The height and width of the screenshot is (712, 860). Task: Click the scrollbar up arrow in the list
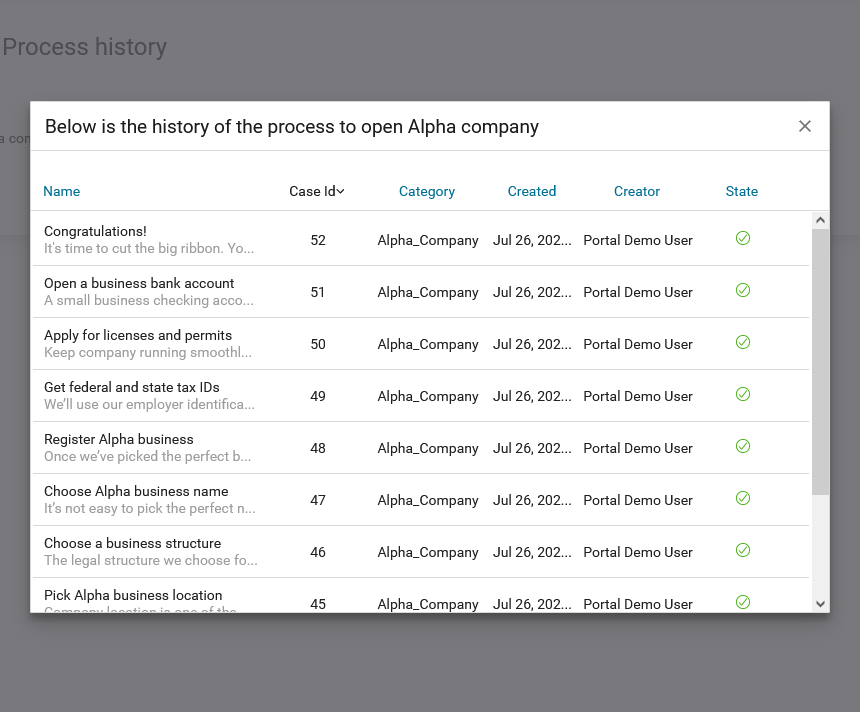coord(821,221)
